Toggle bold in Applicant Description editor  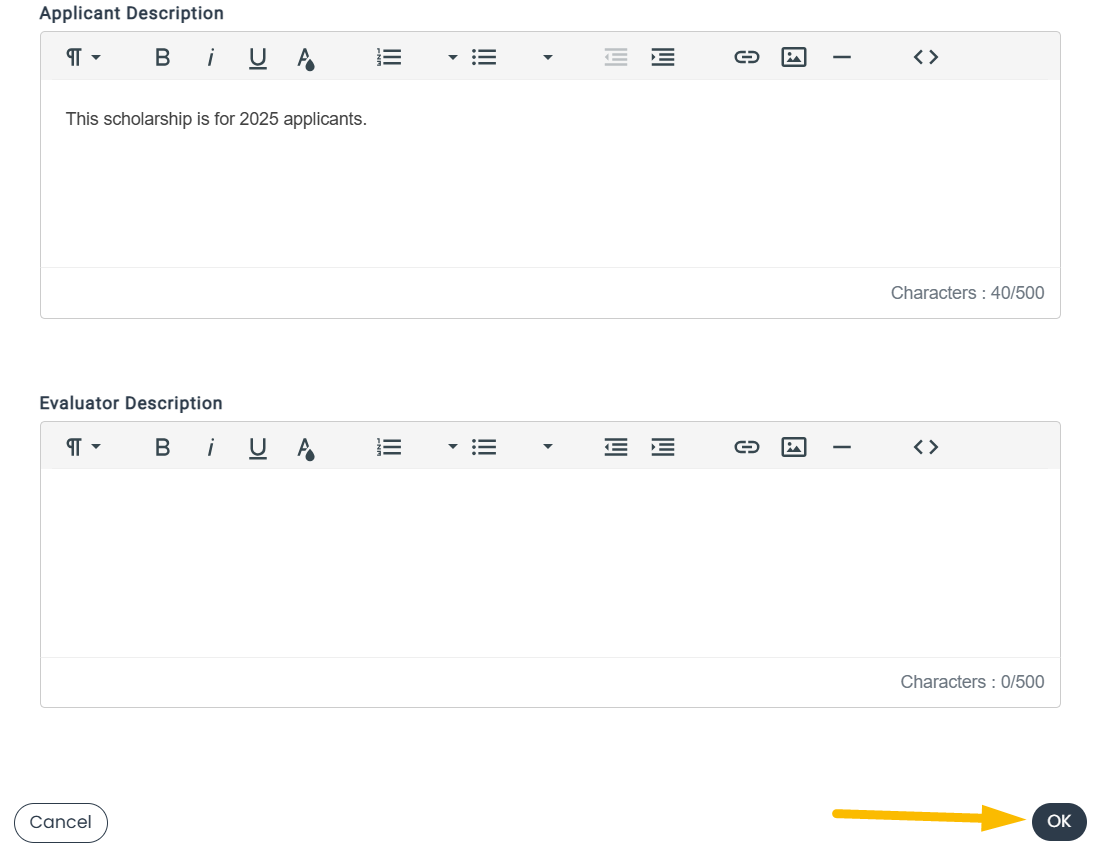[x=162, y=57]
